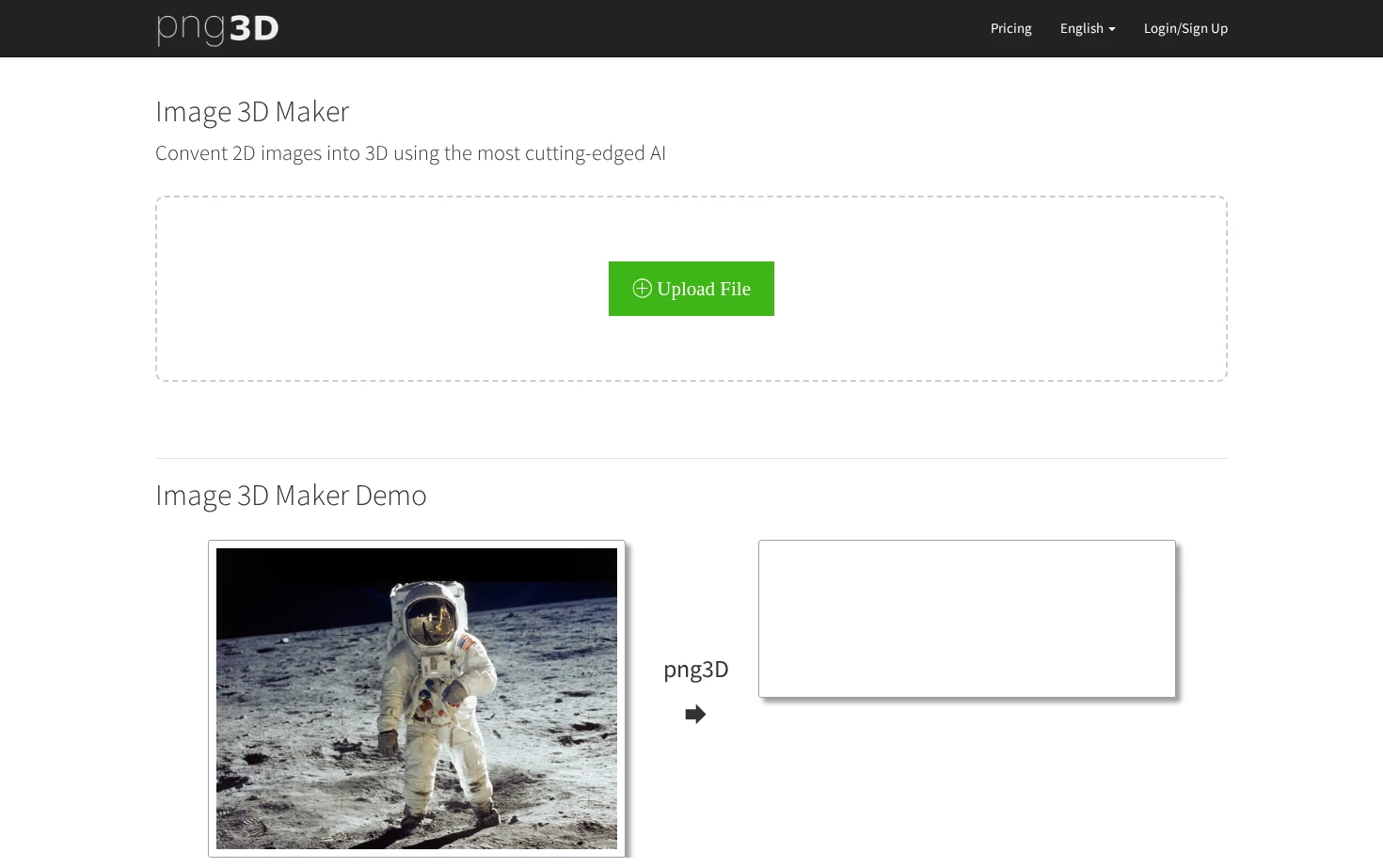Click the caret arrow beside English

click(x=1112, y=29)
